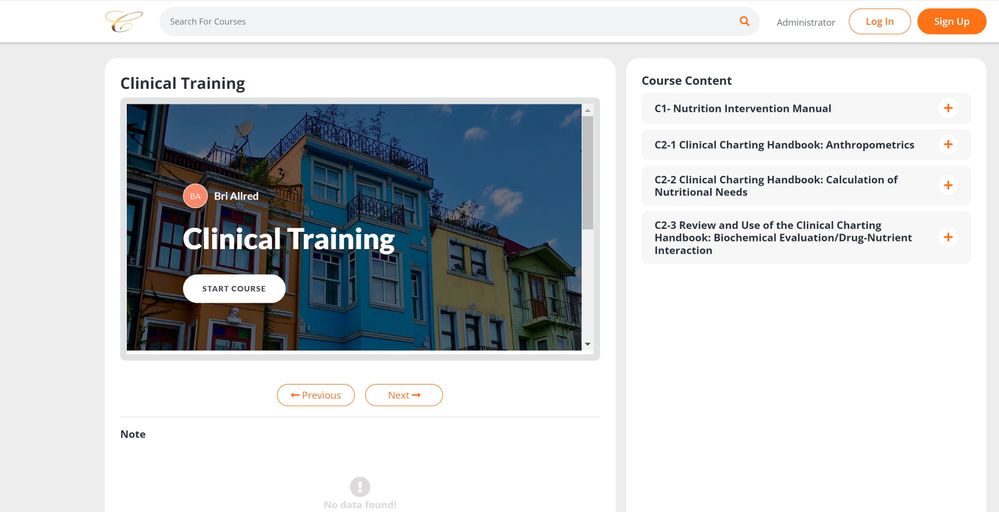The image size is (999, 512).
Task: Select C2-1 Clinical Charting Handbook: Anthropometrics title
Action: pyautogui.click(x=784, y=145)
